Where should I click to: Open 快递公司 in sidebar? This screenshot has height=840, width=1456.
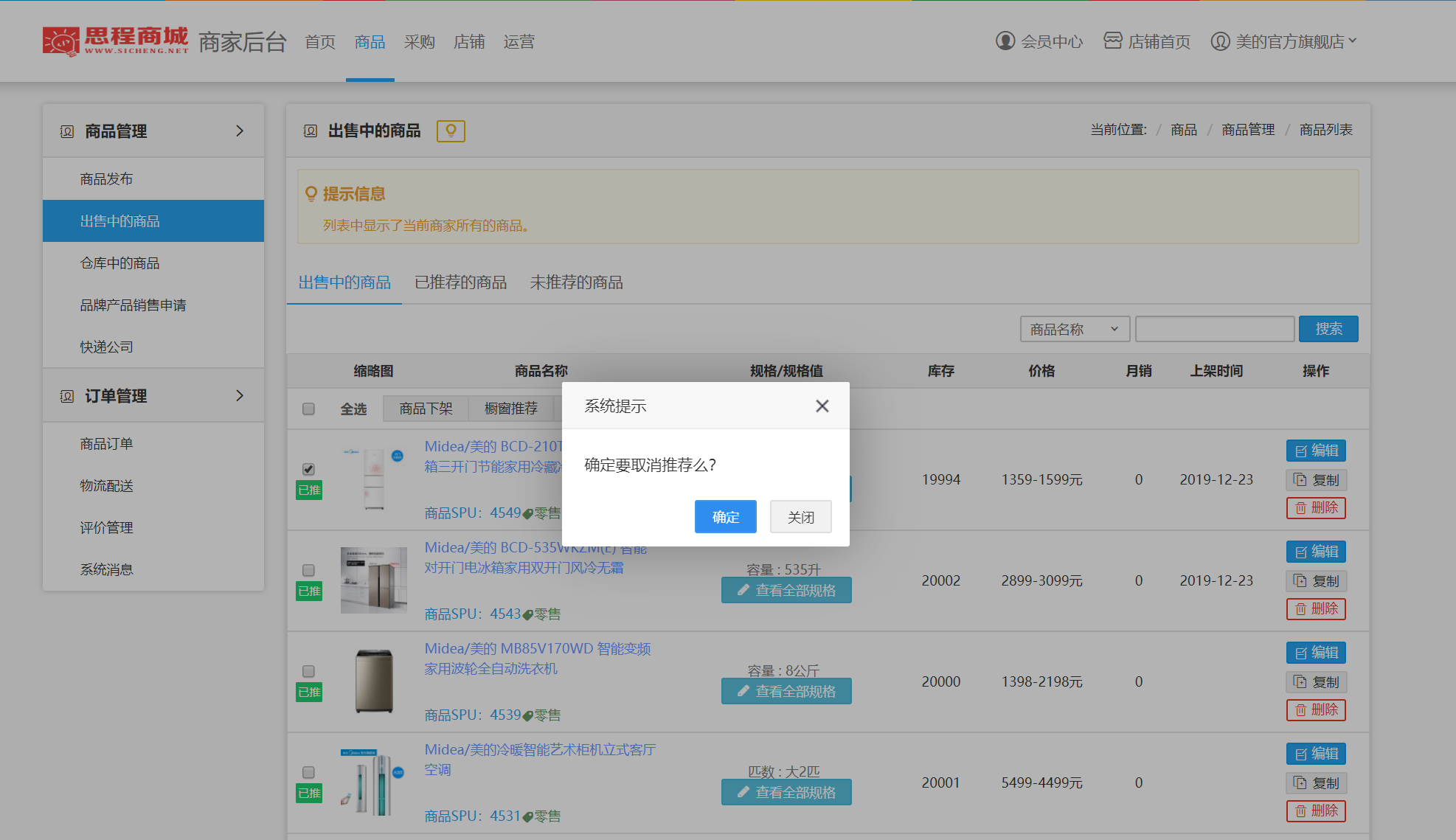pos(153,347)
